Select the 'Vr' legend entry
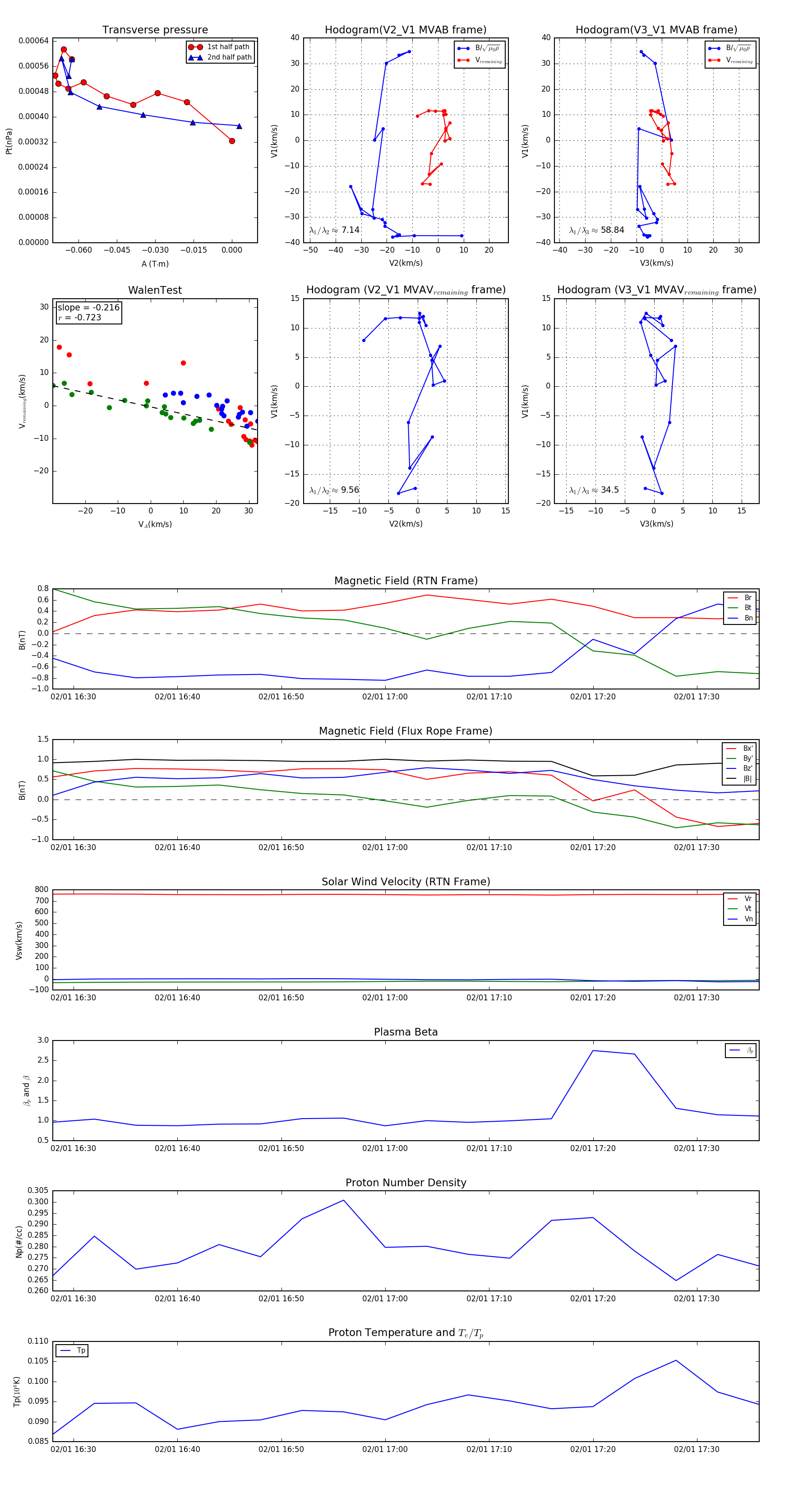 click(x=740, y=899)
